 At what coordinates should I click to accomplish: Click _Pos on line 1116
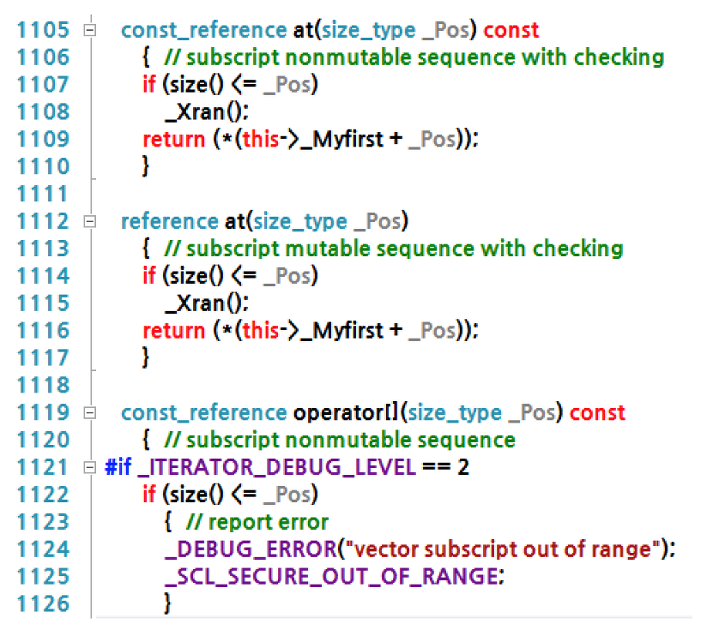point(432,331)
